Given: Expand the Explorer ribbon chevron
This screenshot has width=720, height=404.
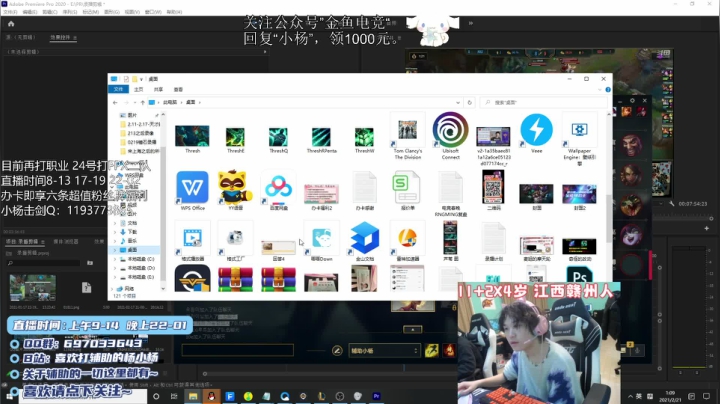Looking at the screenshot, I should pos(600,90).
